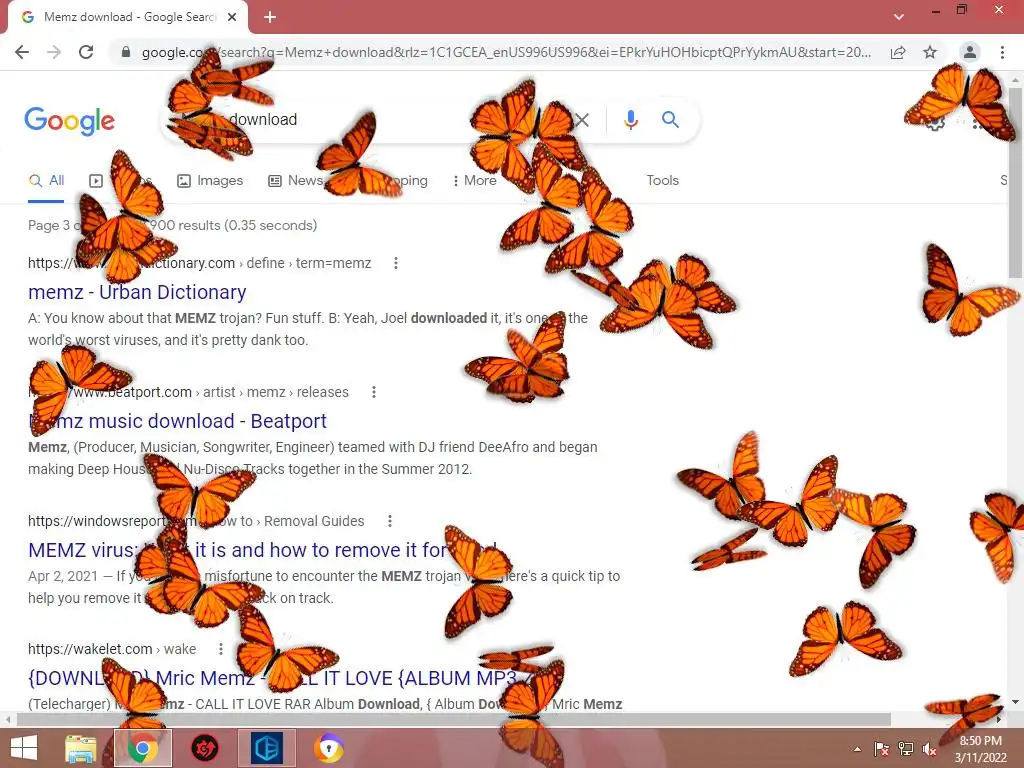Open the red circular app in taskbar
This screenshot has height=768, width=1024.
(x=204, y=748)
